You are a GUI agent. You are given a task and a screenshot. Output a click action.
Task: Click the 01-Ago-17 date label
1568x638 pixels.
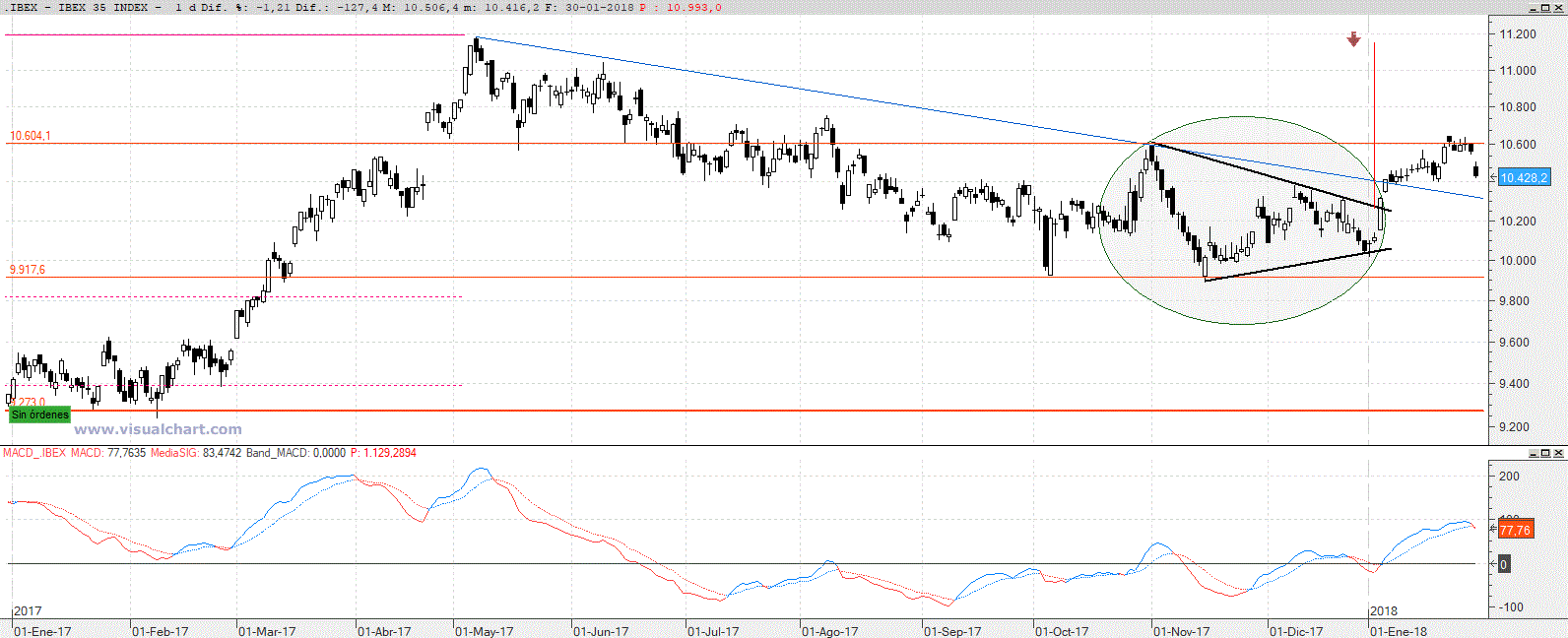830,631
